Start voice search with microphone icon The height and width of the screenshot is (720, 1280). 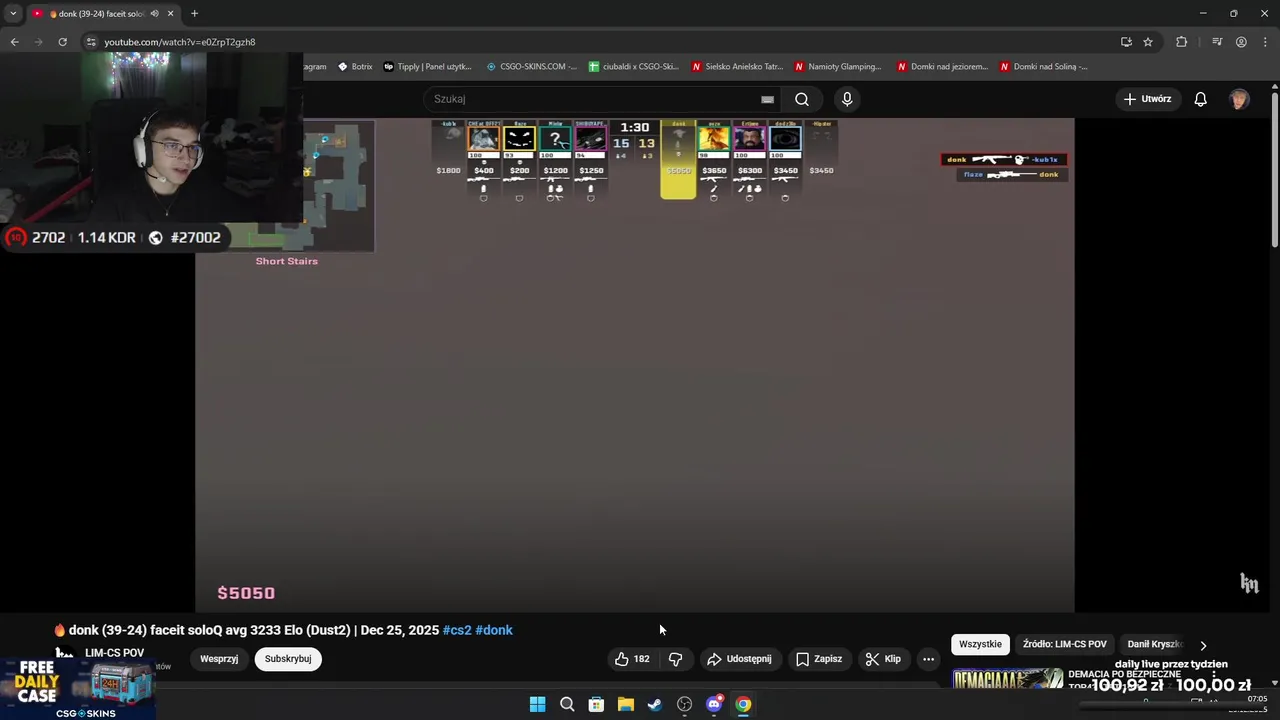tap(847, 99)
